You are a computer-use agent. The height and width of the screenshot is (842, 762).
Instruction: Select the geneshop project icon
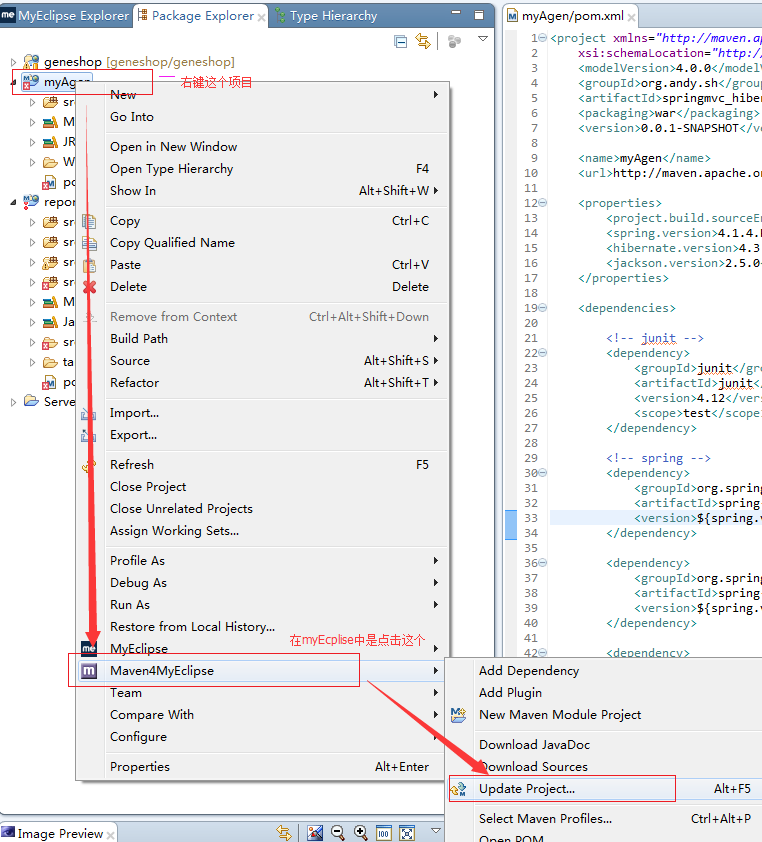point(31,62)
